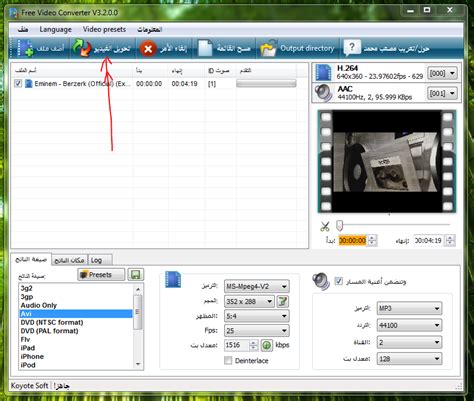Screen dimensions: 474x401
Task: Click the app icon in the title bar
Action: pyautogui.click(x=14, y=13)
